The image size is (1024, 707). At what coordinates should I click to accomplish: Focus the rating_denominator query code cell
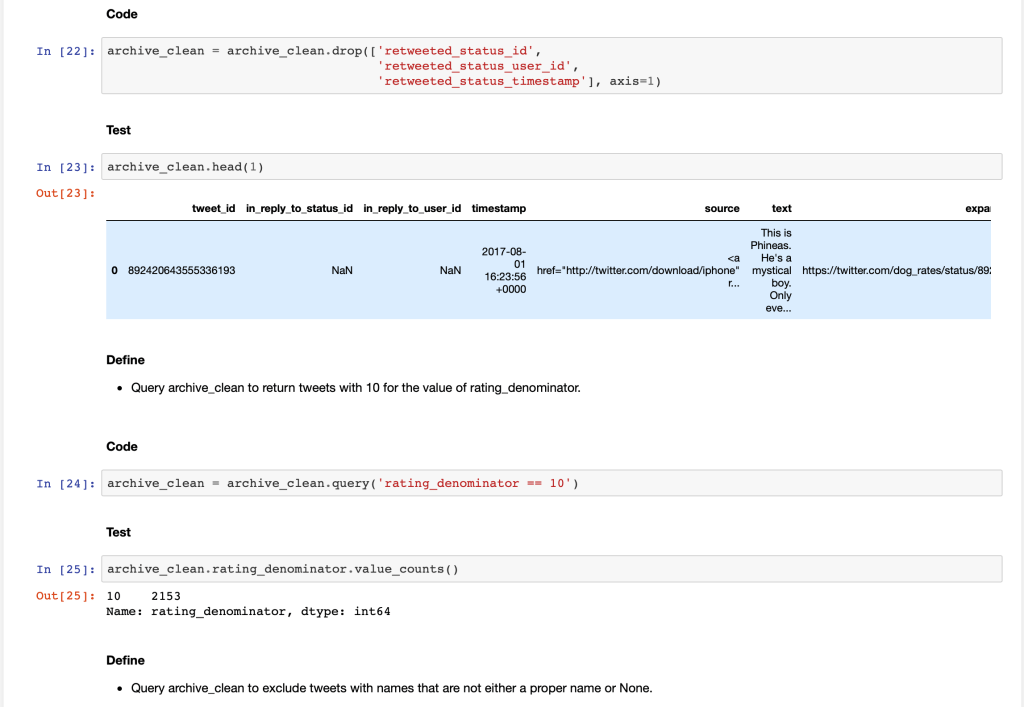(x=551, y=483)
